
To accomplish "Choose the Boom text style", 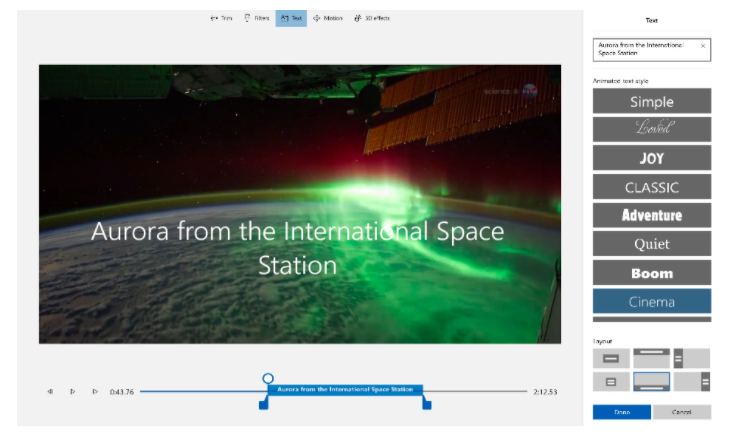I will click(x=652, y=273).
